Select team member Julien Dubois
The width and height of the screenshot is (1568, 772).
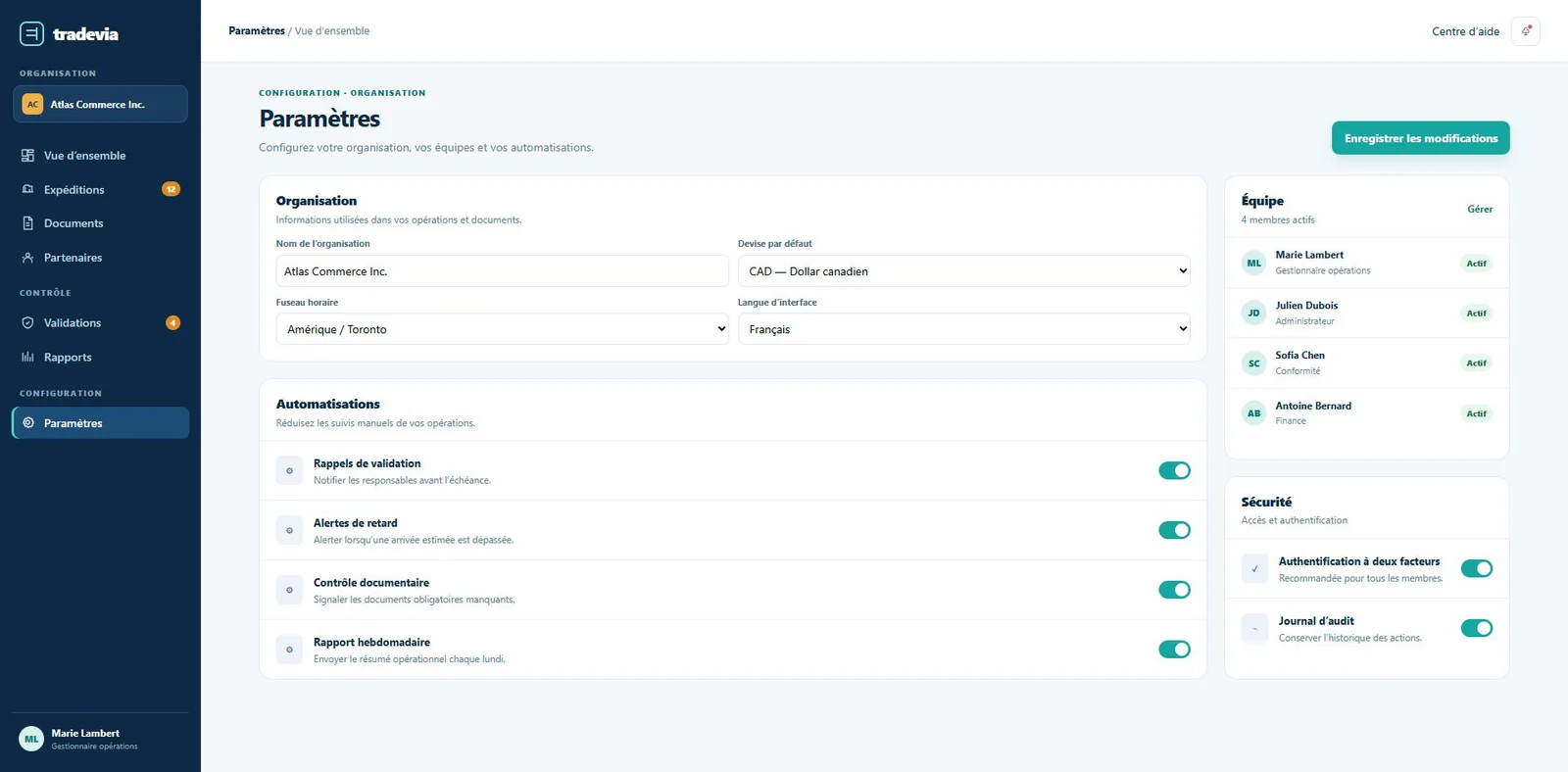click(x=1367, y=313)
